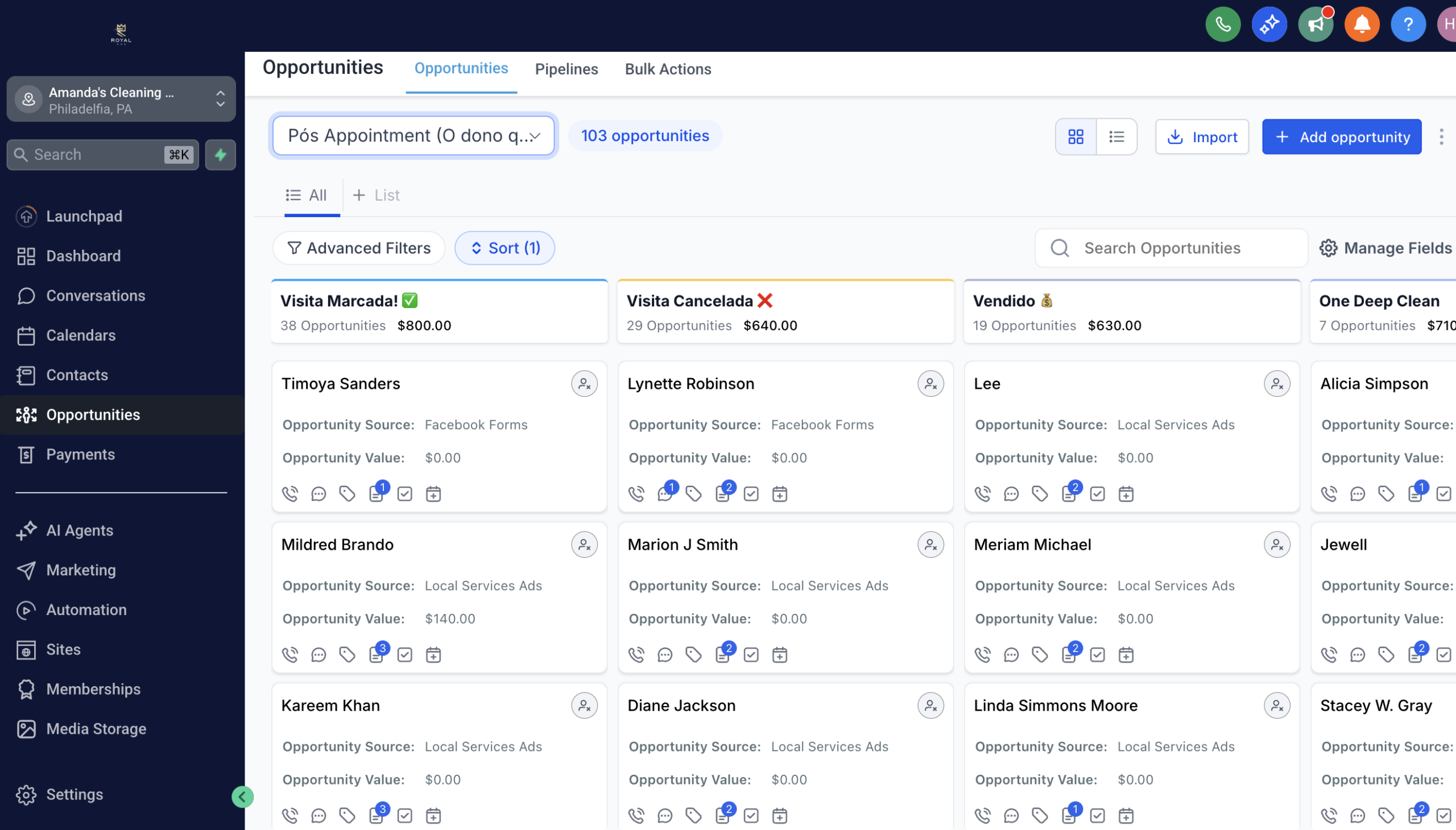This screenshot has width=1456, height=830.
Task: Switch to board grid view layout
Action: pos(1076,137)
